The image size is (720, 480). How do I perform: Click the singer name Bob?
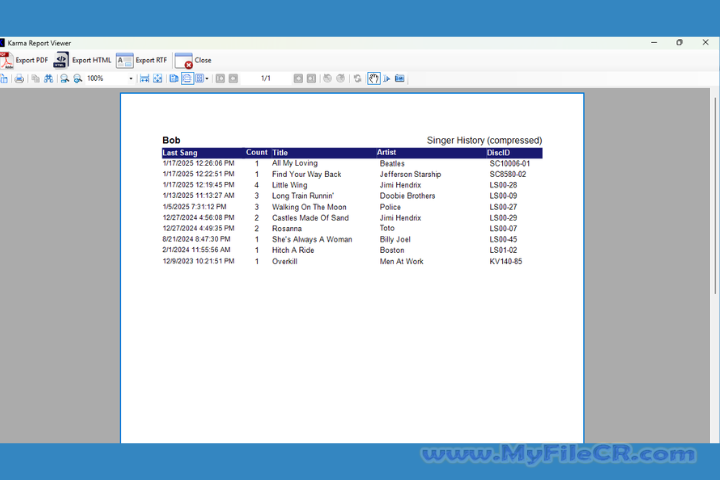click(x=171, y=140)
